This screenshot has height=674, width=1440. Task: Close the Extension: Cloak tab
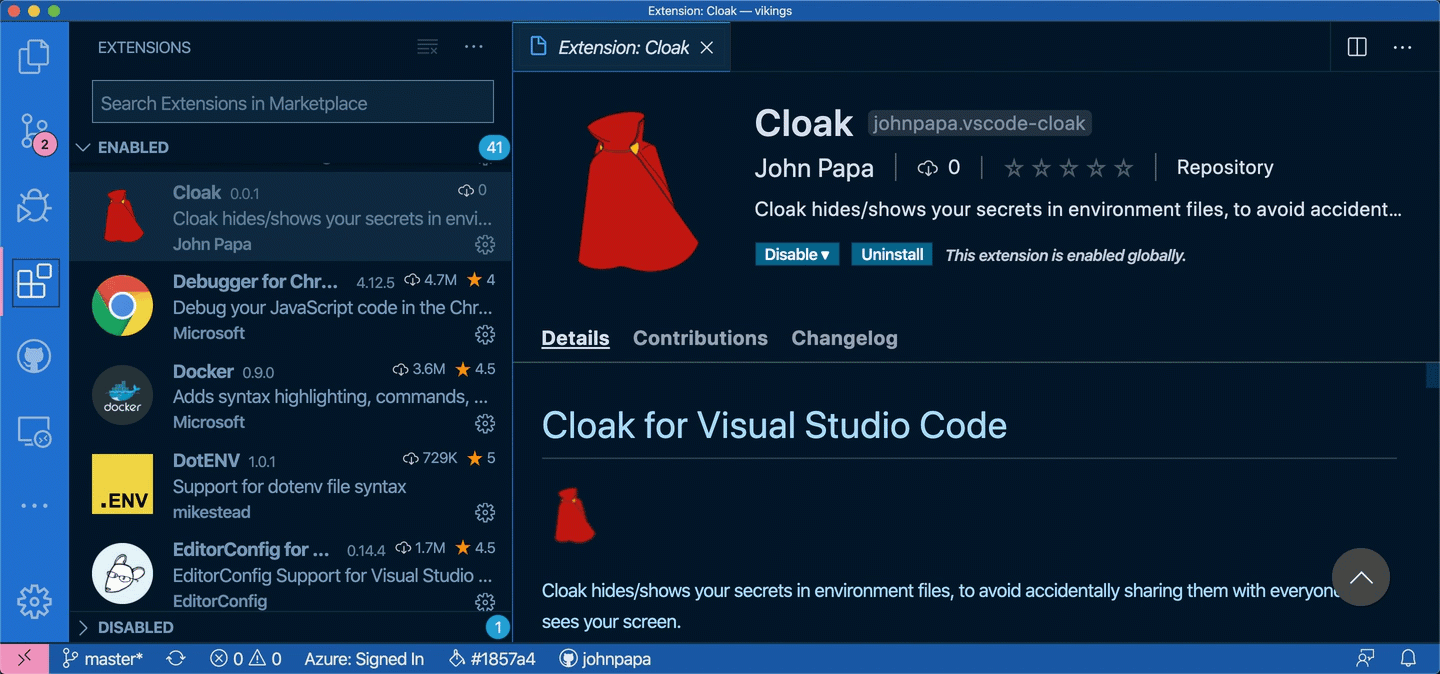coord(707,48)
